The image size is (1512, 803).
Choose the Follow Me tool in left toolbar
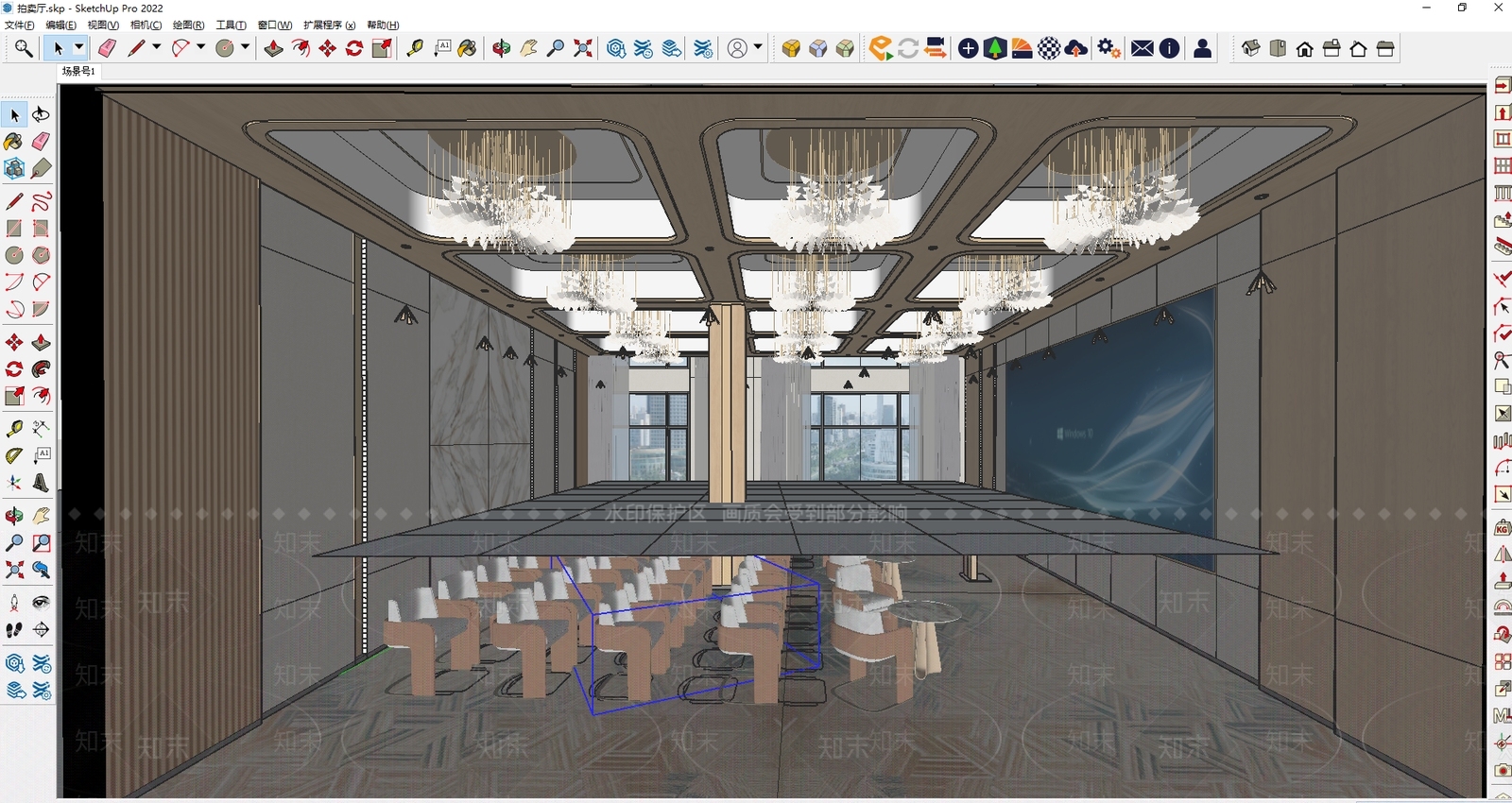click(41, 369)
